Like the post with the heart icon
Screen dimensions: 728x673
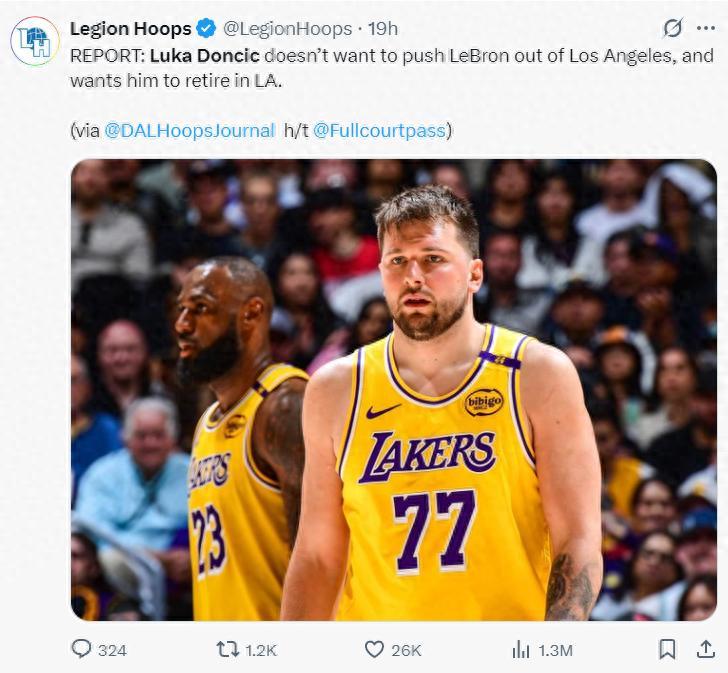[x=374, y=649]
